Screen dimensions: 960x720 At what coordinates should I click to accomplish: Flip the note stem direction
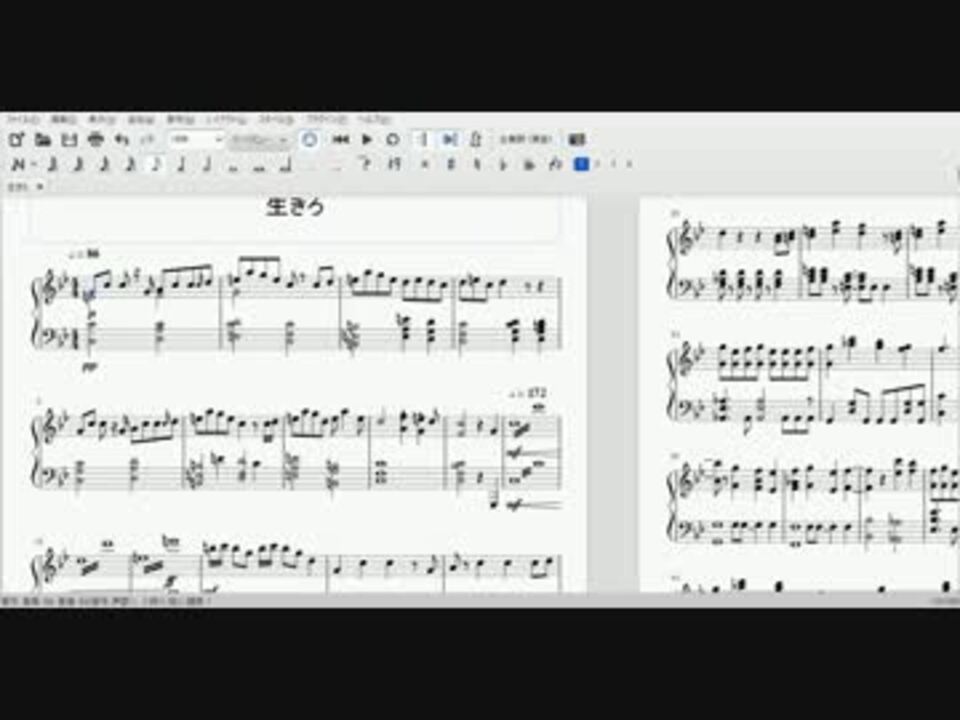555,163
